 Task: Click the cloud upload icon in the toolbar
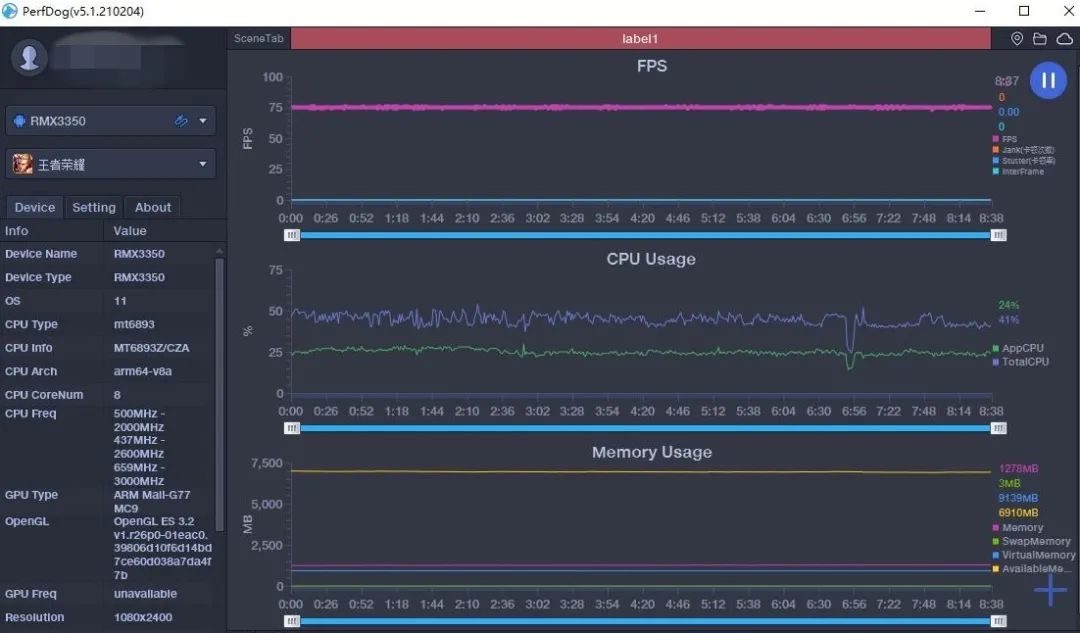click(x=1063, y=38)
